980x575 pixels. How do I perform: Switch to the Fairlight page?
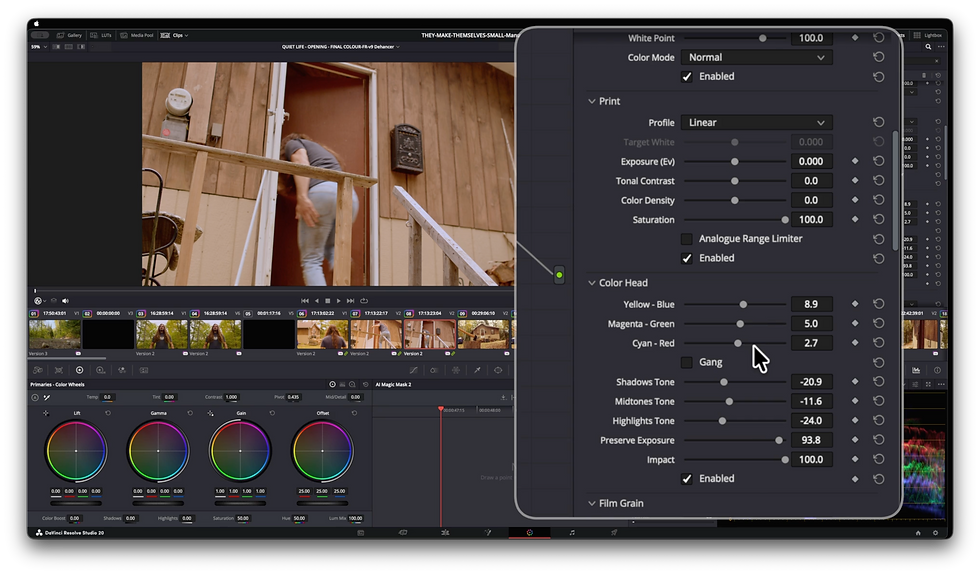pyautogui.click(x=572, y=532)
